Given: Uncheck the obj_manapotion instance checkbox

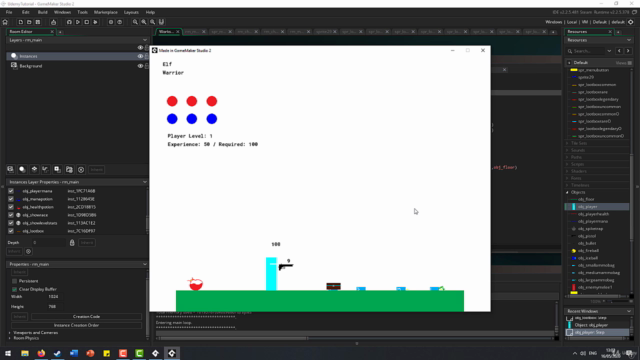Looking at the screenshot, I should (x=11, y=199).
